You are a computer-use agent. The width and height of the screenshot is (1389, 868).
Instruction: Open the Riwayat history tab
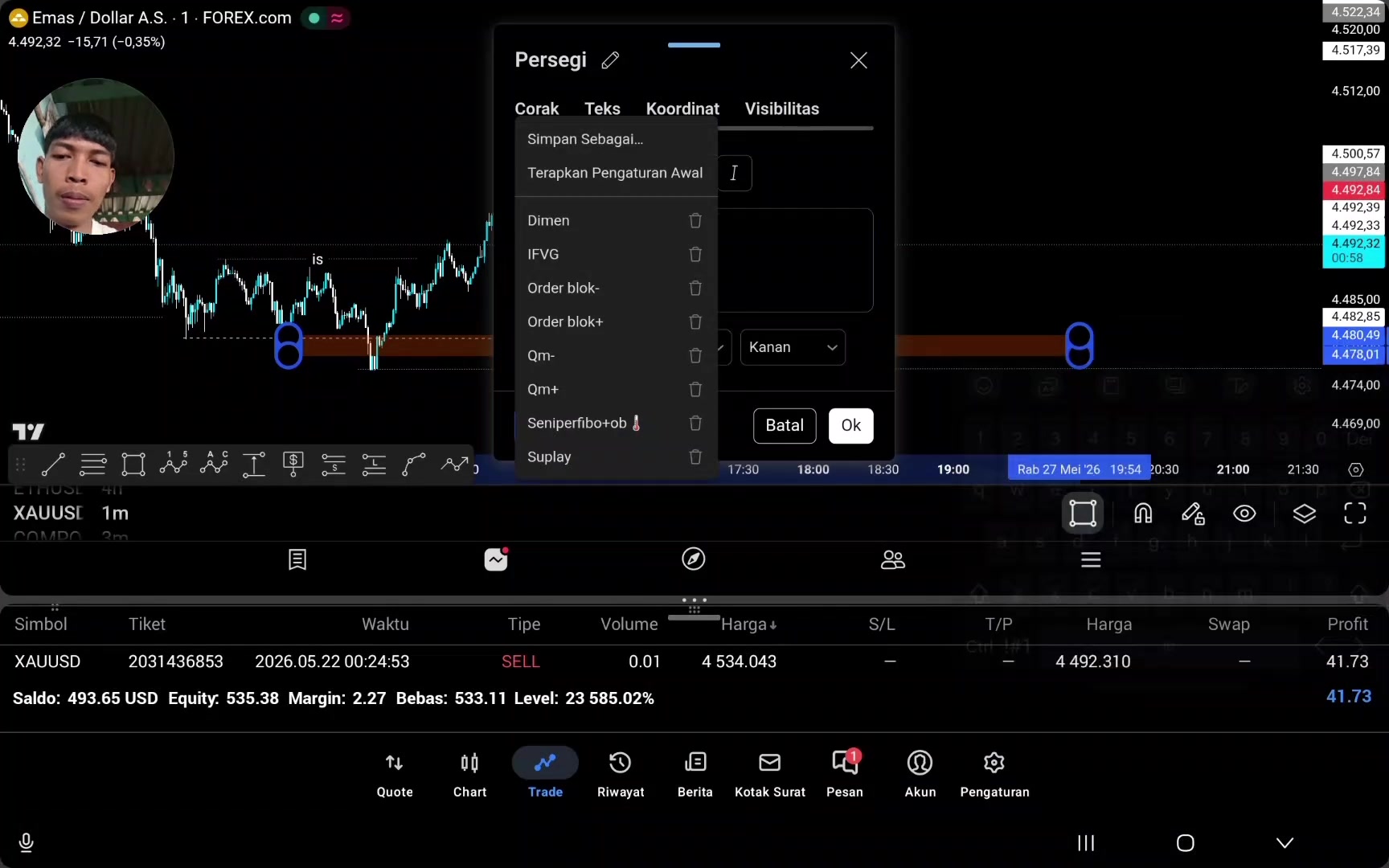621,773
